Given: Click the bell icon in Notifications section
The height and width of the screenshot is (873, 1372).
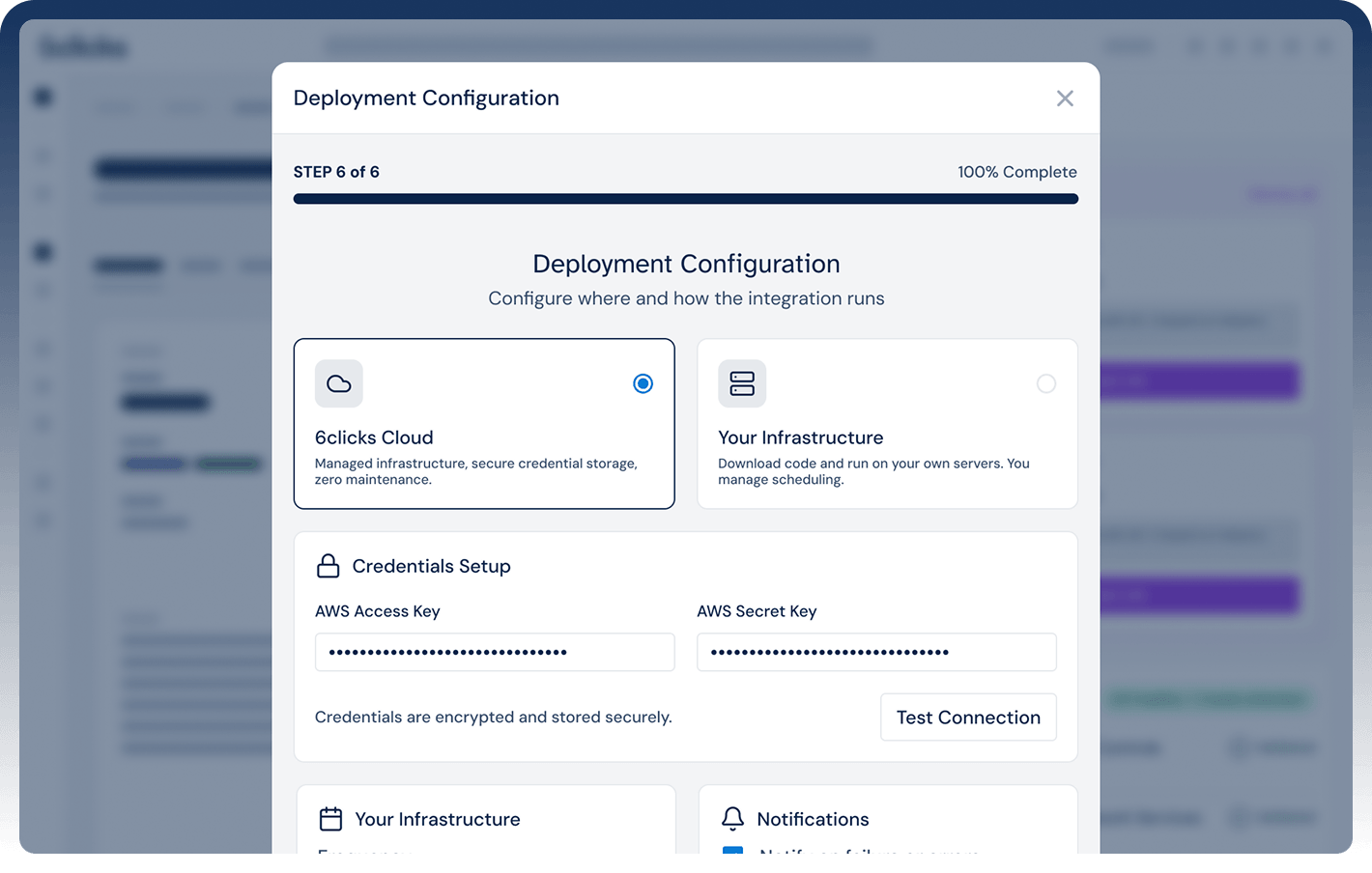Looking at the screenshot, I should pos(732,818).
